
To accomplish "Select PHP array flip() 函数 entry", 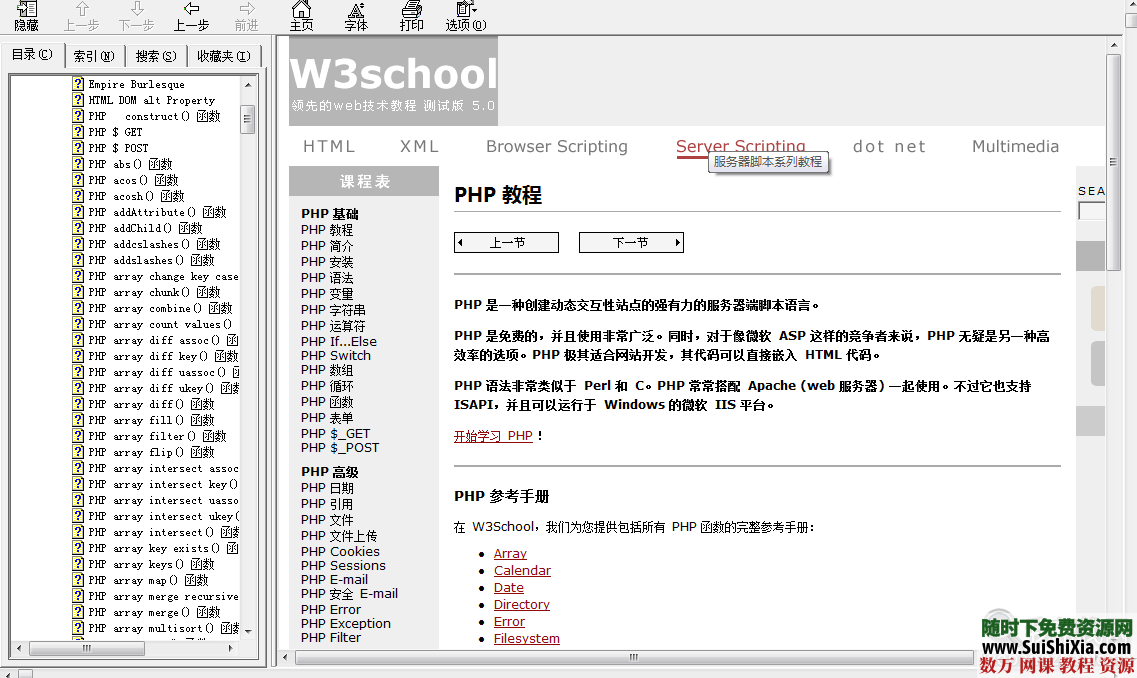I will tap(152, 452).
